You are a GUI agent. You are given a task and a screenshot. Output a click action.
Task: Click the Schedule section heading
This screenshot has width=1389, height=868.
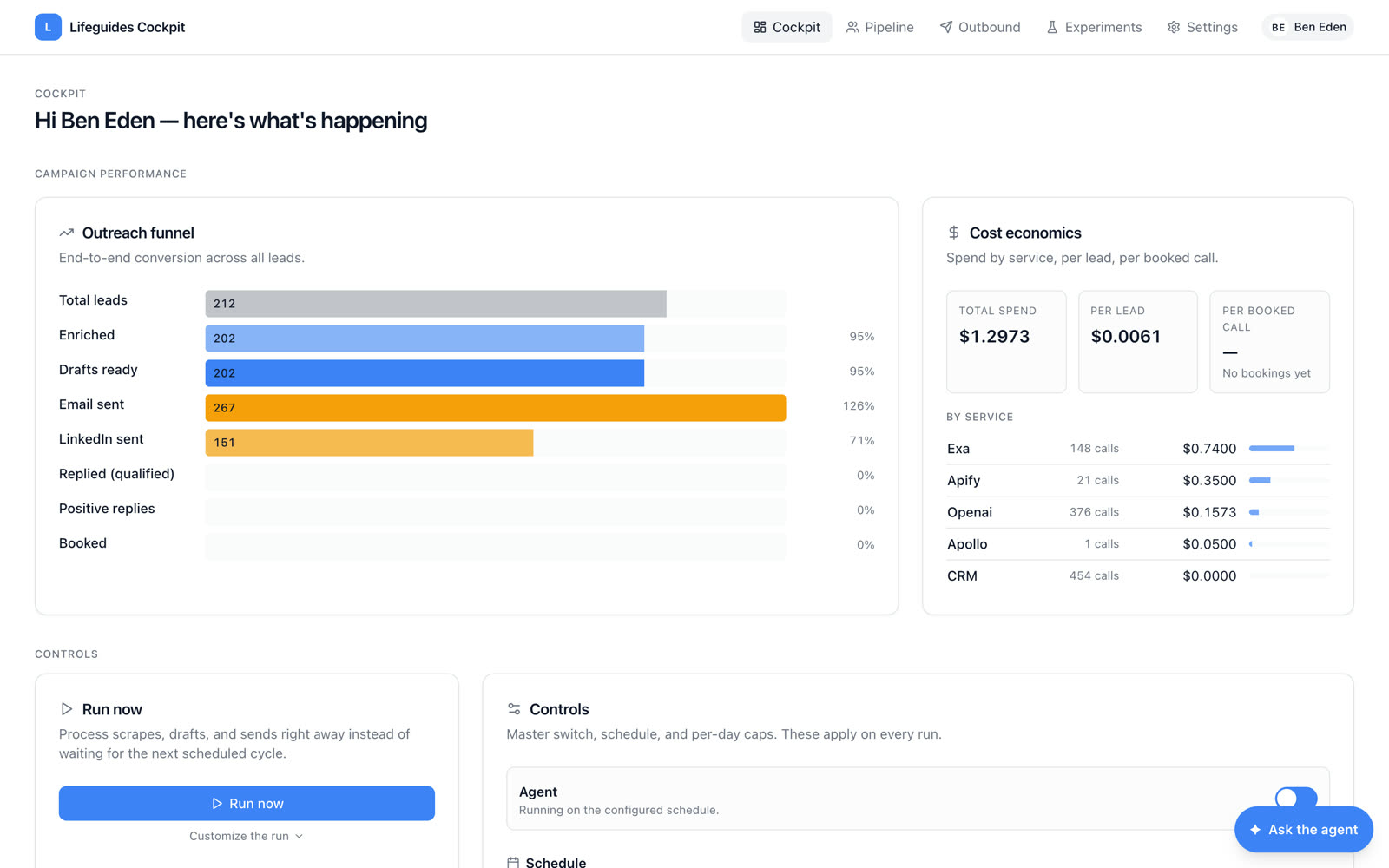coord(556,862)
